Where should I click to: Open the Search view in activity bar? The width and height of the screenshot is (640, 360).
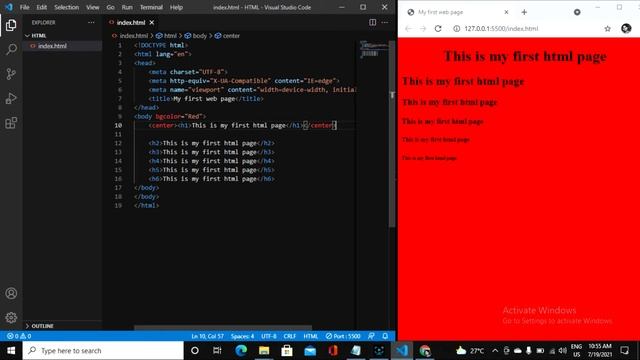tap(11, 50)
